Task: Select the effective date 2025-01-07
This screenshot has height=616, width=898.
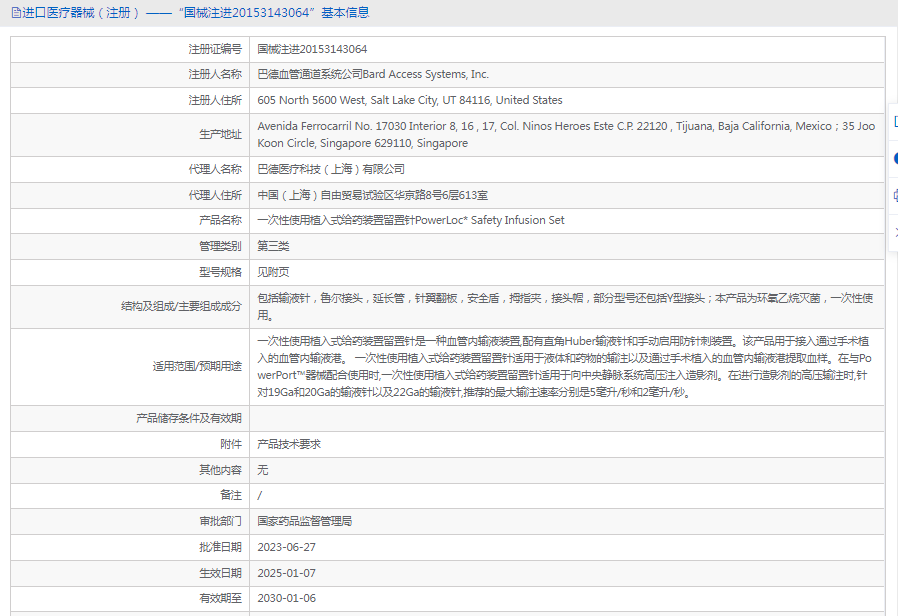Action: click(286, 573)
